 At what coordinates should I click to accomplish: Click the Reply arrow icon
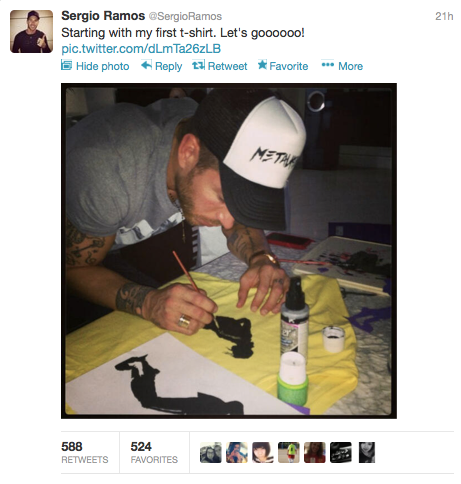[146, 65]
